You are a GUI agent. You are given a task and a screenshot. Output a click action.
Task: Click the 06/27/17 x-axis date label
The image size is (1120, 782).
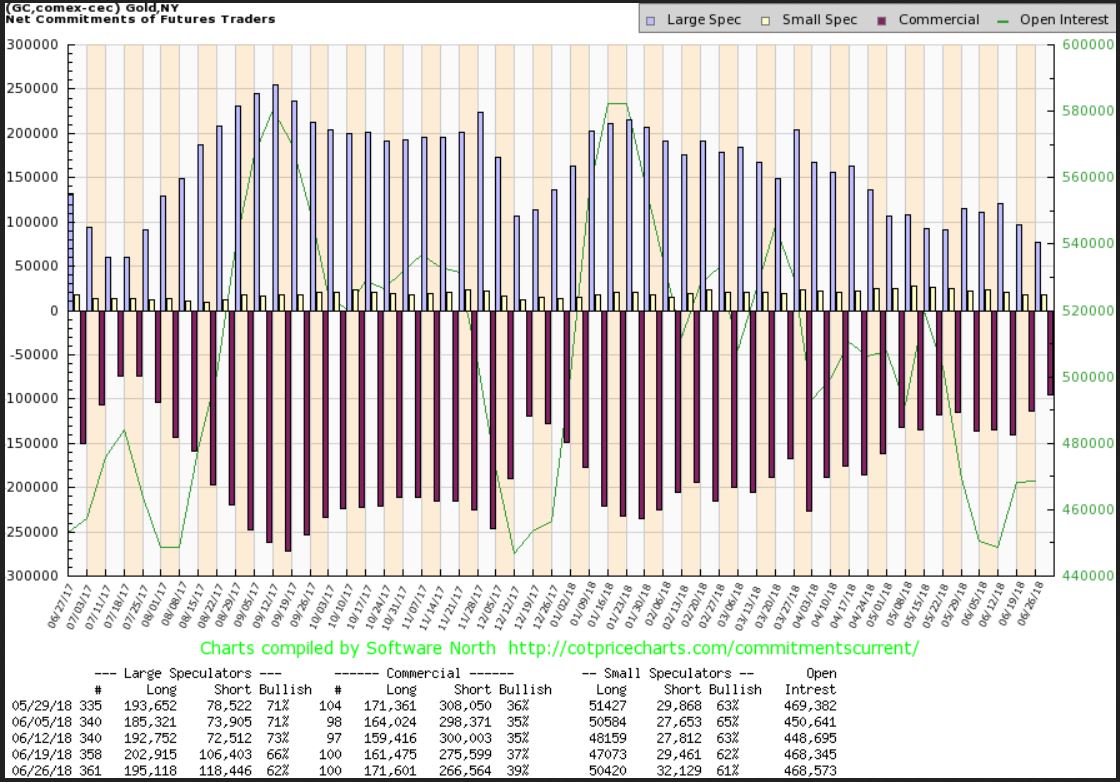61,606
